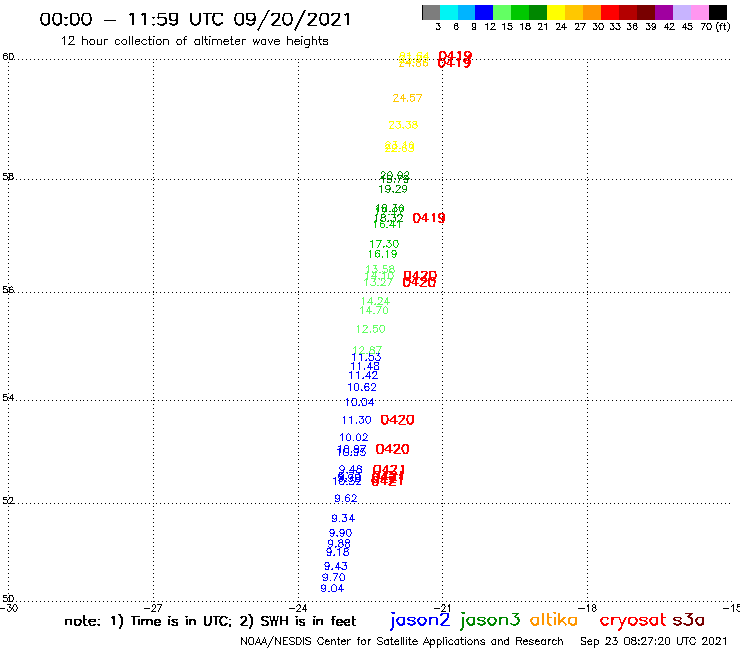Select the longitude axis label -24

pyautogui.click(x=298, y=608)
